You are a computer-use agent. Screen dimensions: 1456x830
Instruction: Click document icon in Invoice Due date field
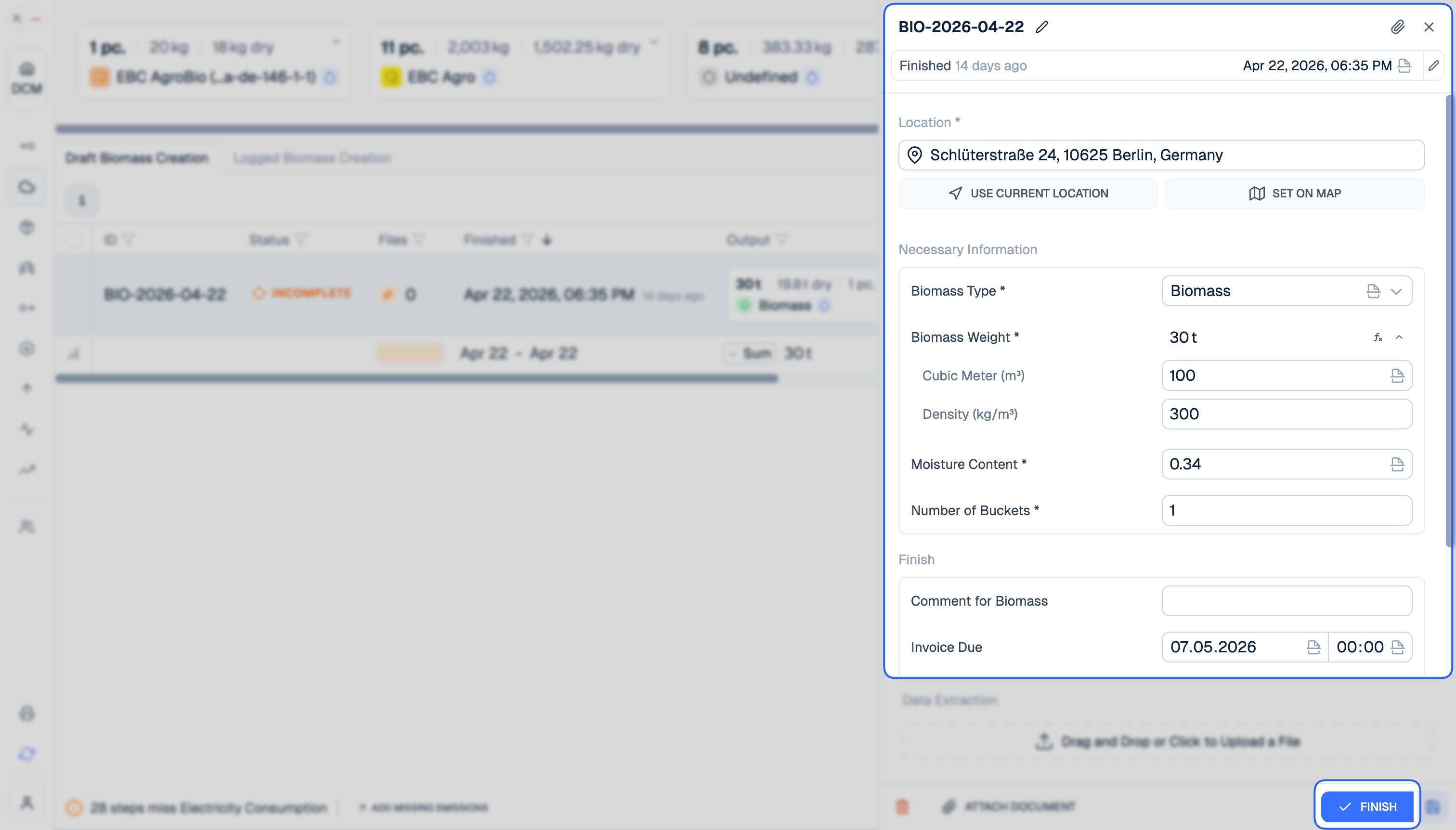click(1313, 647)
